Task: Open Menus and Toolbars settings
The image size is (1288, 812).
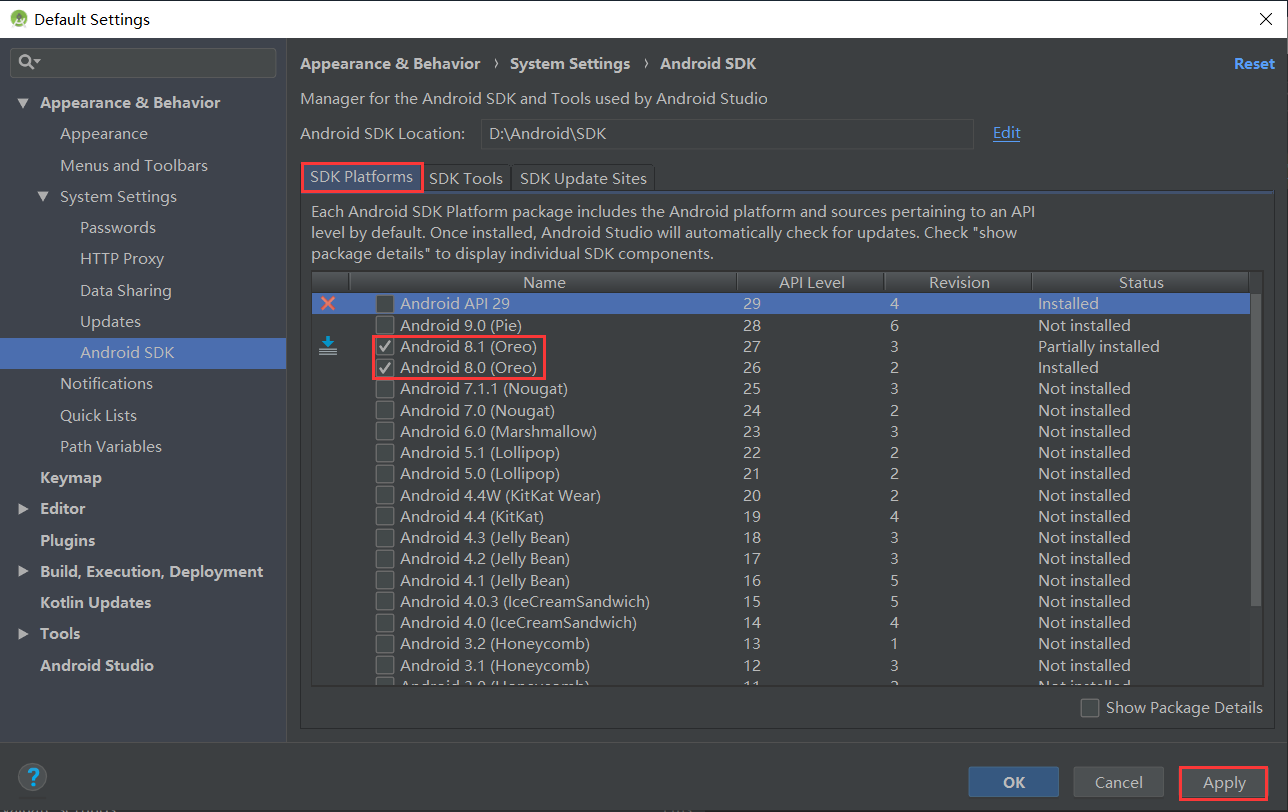Action: 134,165
